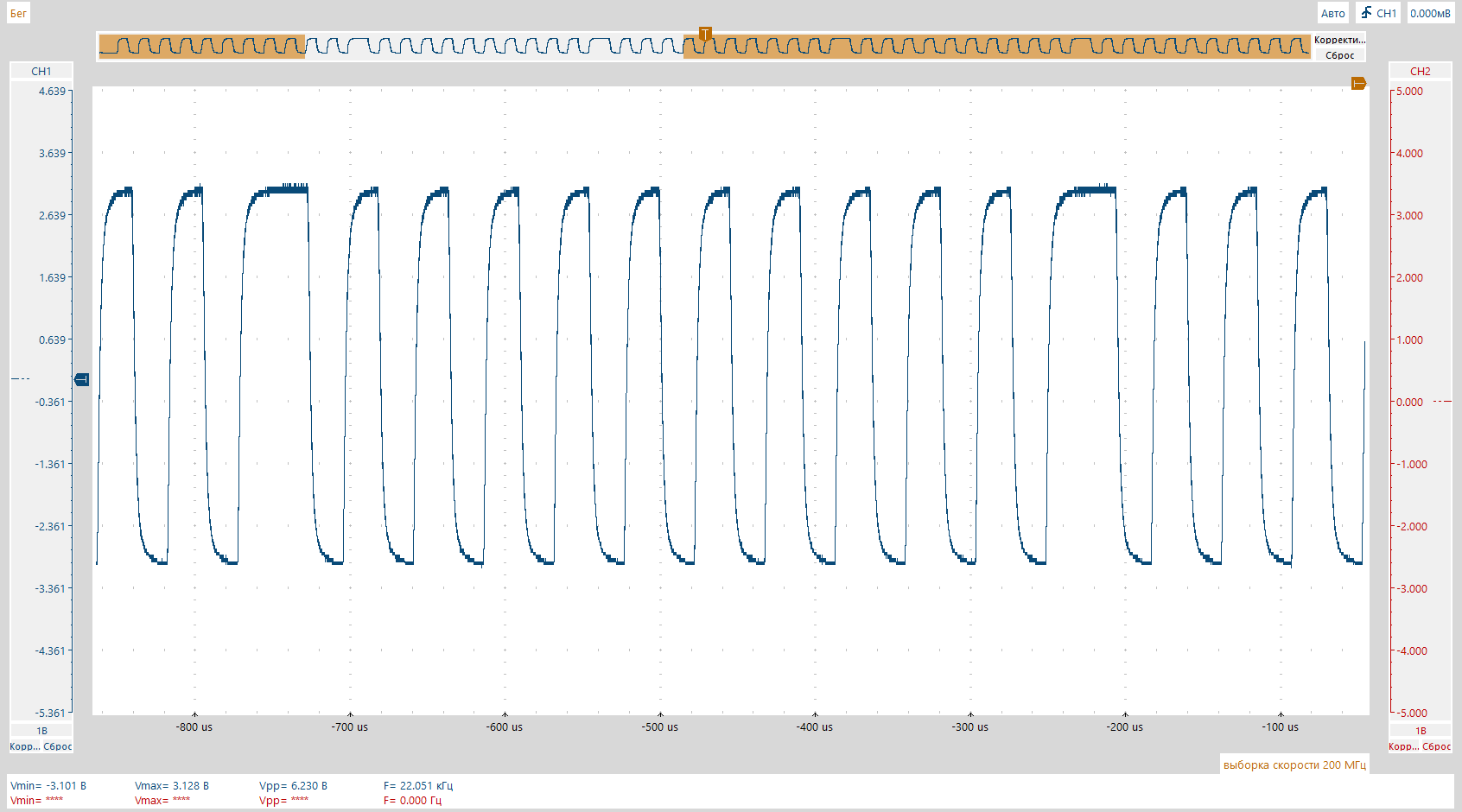Click the red 0.000 value on CH2 scale
Screen dimensions: 1462x812
pyautogui.click(x=1410, y=402)
